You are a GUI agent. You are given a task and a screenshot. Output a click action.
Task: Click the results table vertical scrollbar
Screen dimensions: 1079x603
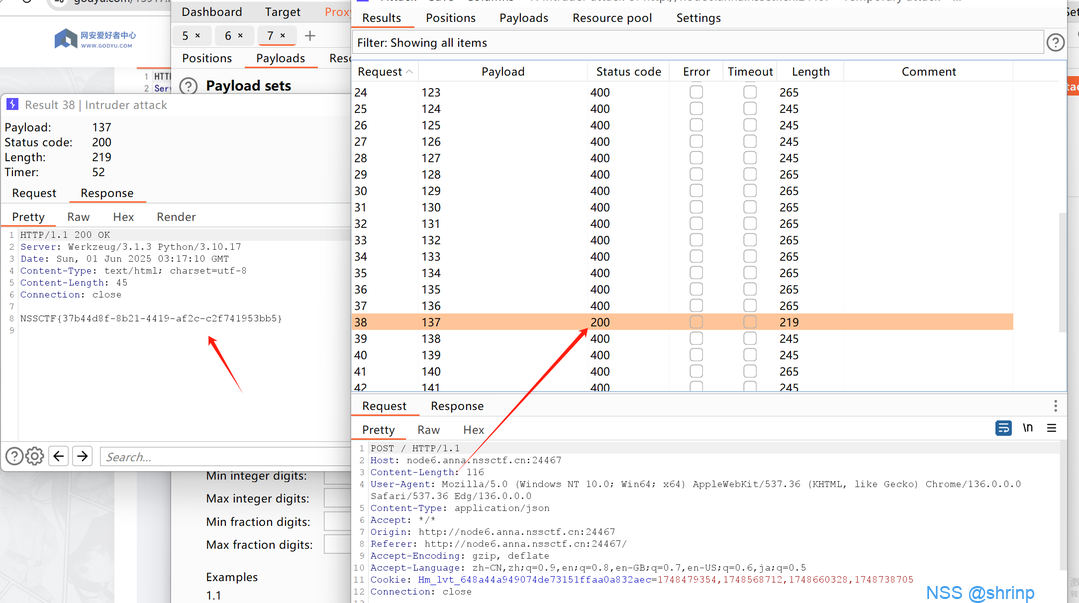(x=1062, y=272)
